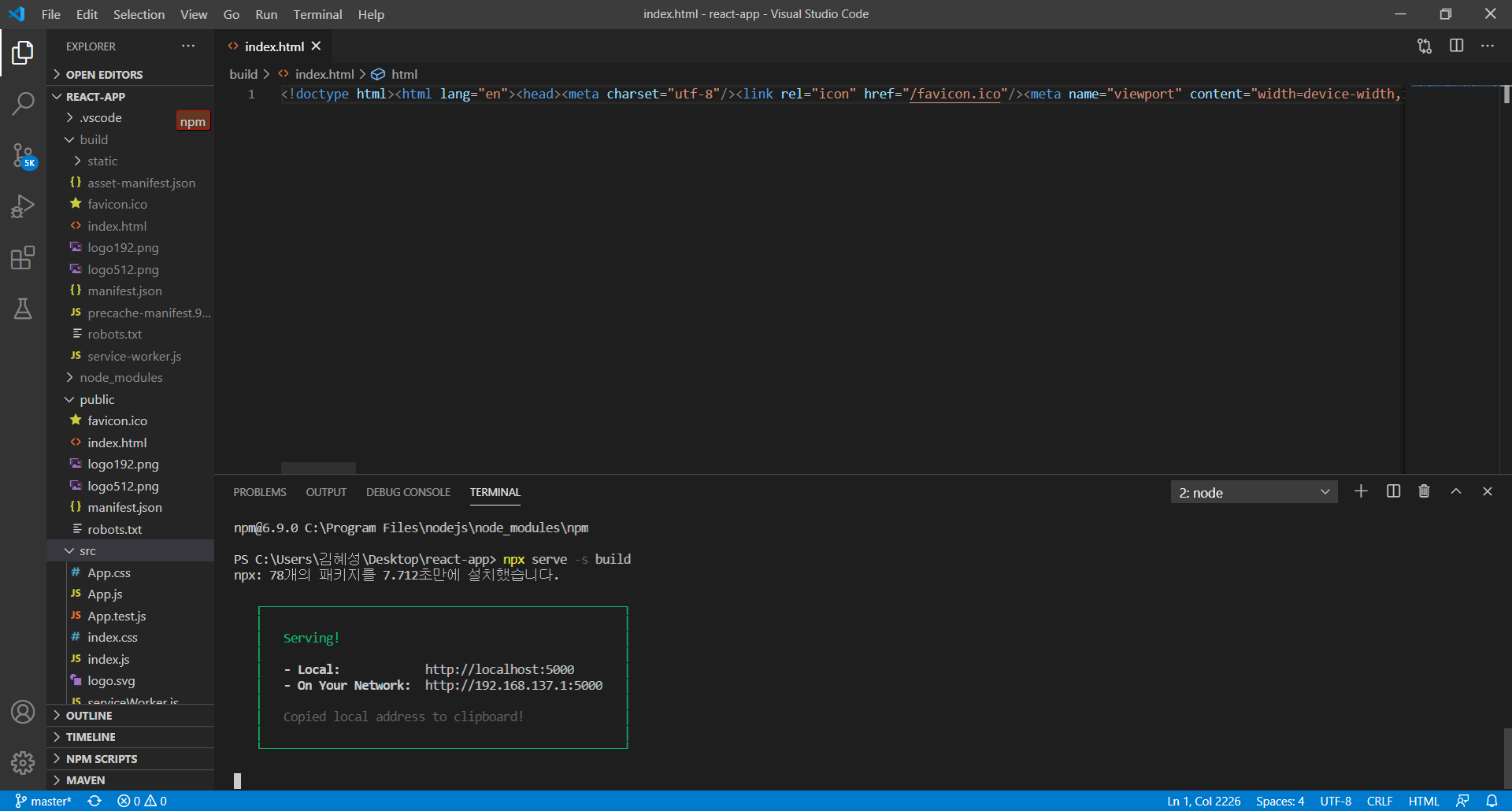Change UTF-8 encoding in status bar
1512x811 pixels.
coord(1336,801)
